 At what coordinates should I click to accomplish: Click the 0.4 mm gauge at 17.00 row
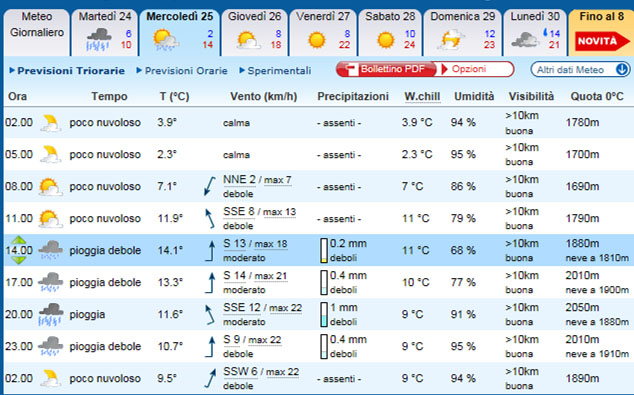(324, 283)
